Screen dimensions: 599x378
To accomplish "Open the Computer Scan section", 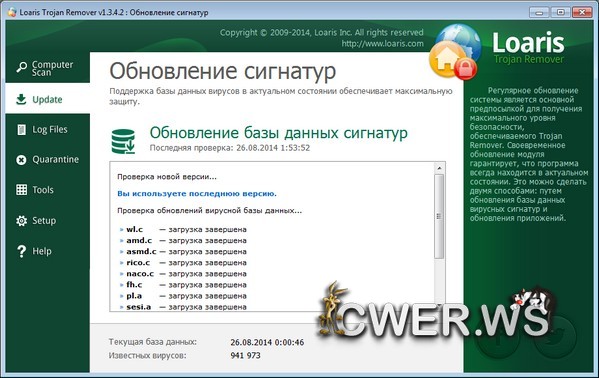I will pyautogui.click(x=48, y=67).
